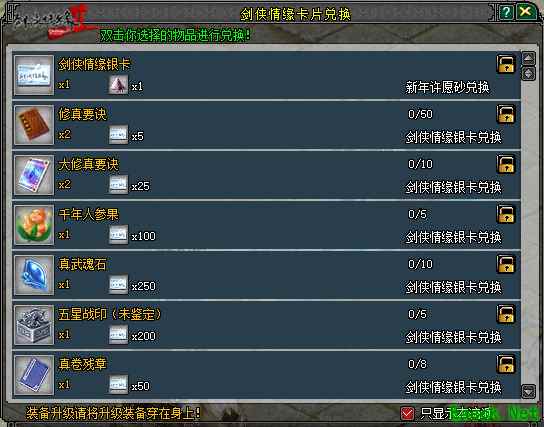Screen dimensions: 544x427
Task: Click the scroll up arrow of the list
Action: tap(528, 58)
